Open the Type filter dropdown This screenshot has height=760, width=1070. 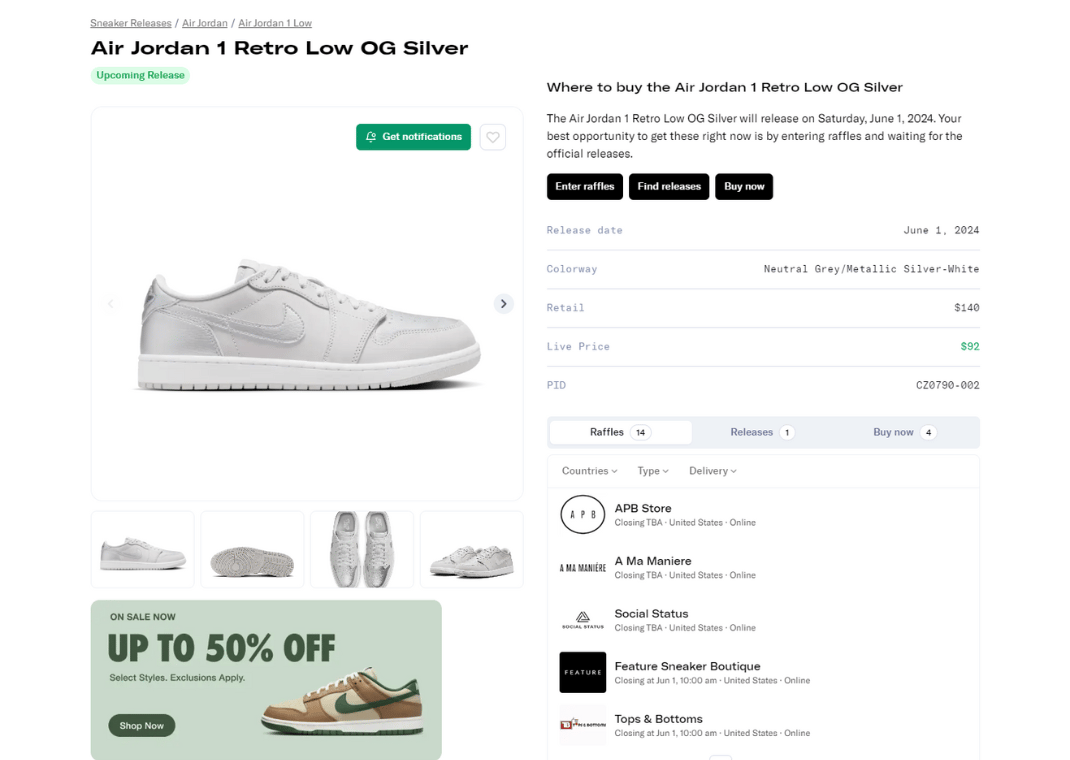[x=653, y=471]
